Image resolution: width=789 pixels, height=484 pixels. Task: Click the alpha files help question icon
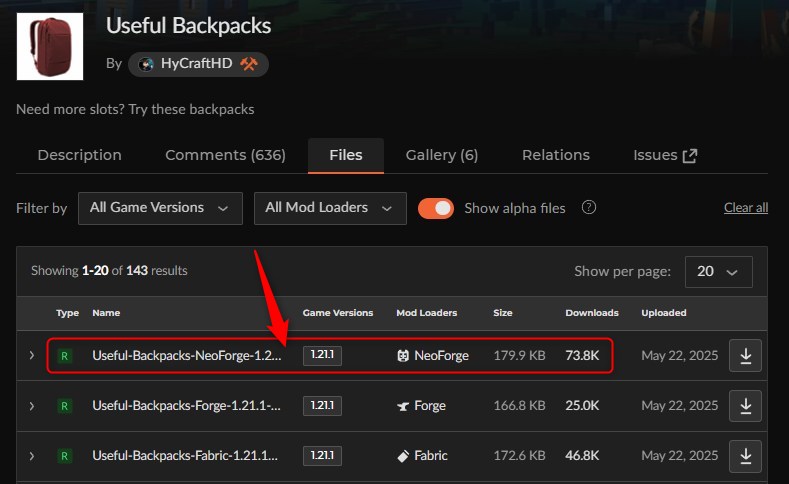point(589,207)
